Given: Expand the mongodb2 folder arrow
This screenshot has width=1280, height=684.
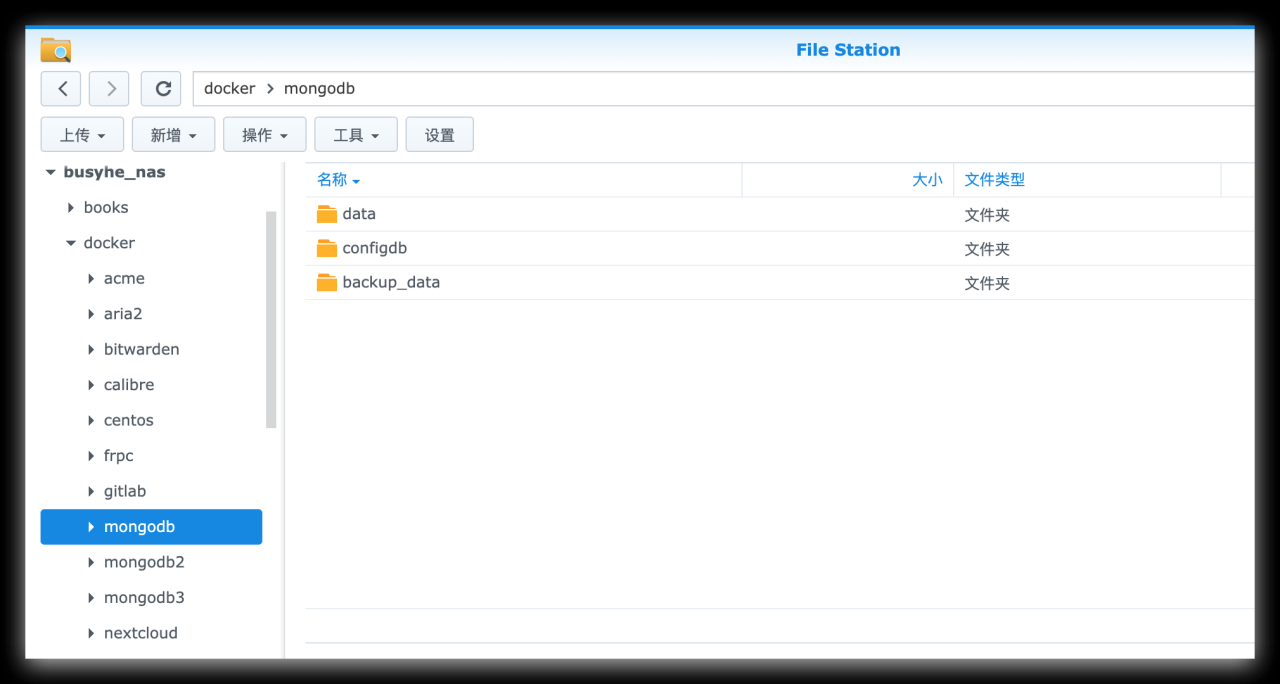Looking at the screenshot, I should [91, 563].
